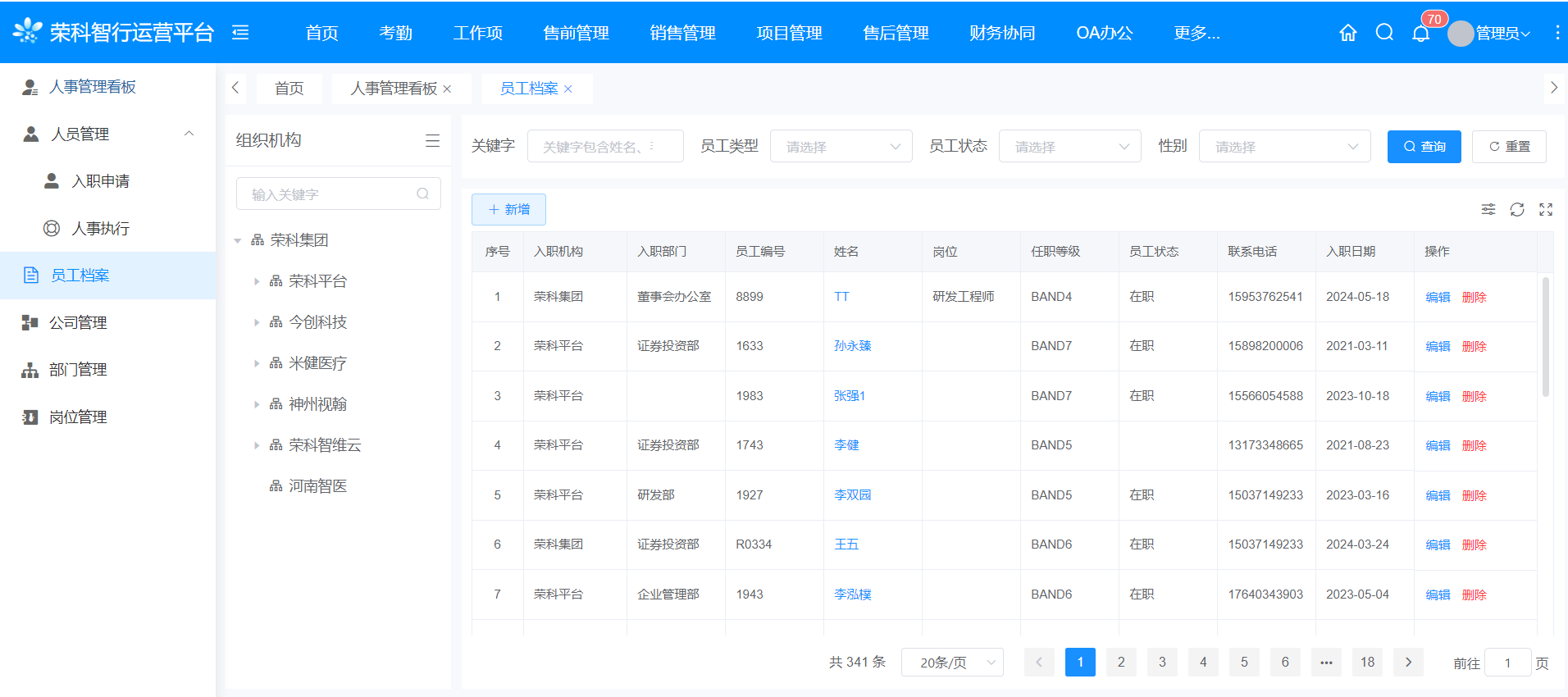The image size is (1568, 697).
Task: Toggle the 组织机构 panel menu icon
Action: (x=432, y=141)
